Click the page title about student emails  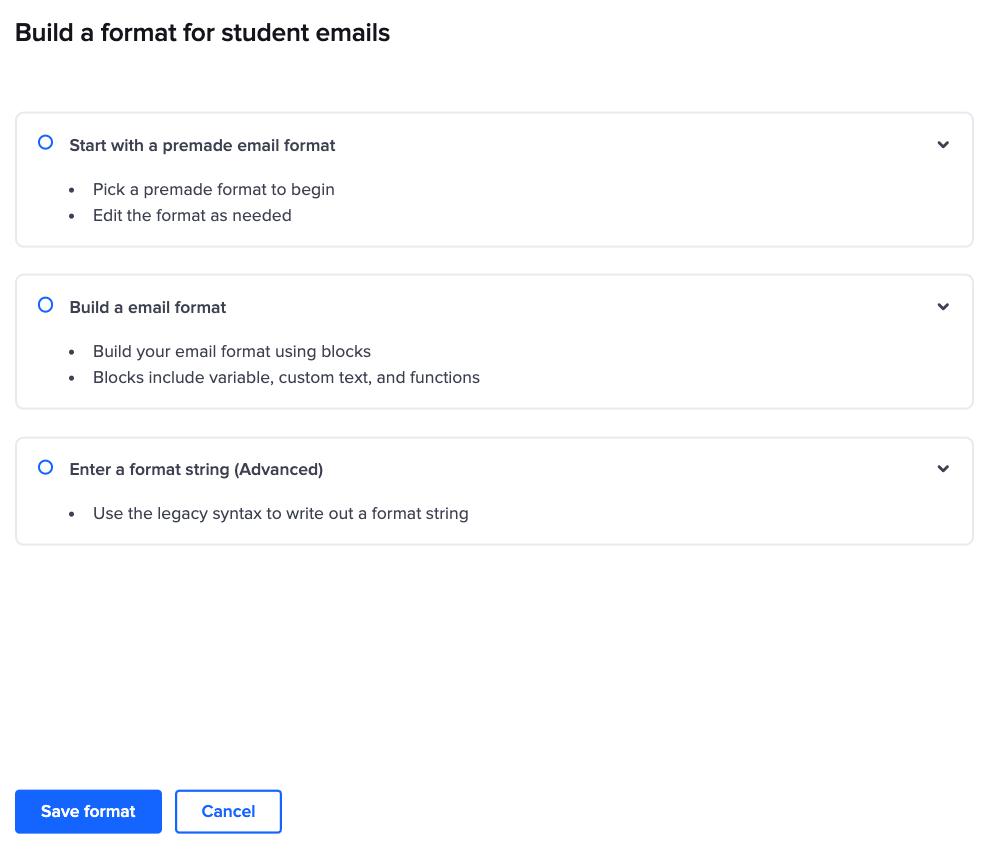click(x=202, y=32)
